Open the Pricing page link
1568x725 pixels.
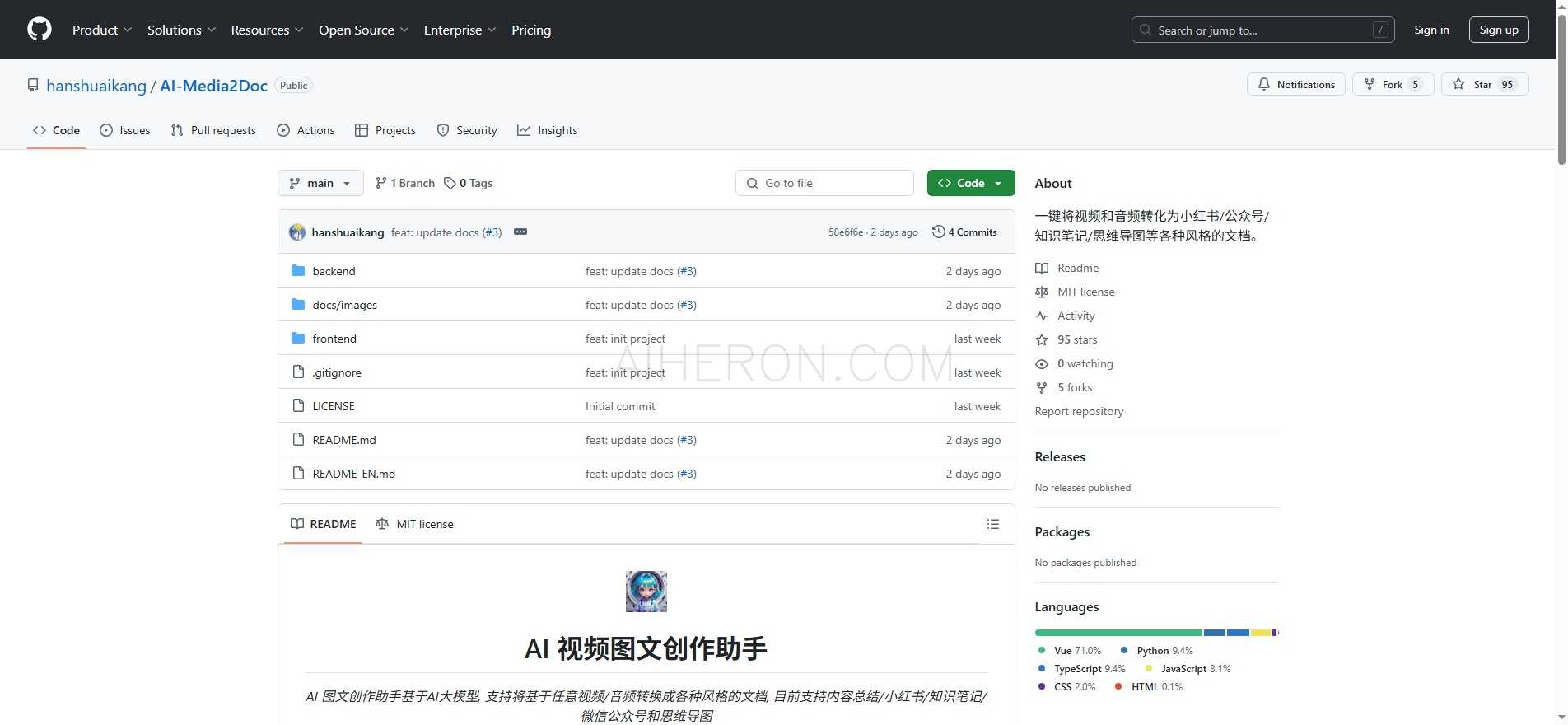531,30
